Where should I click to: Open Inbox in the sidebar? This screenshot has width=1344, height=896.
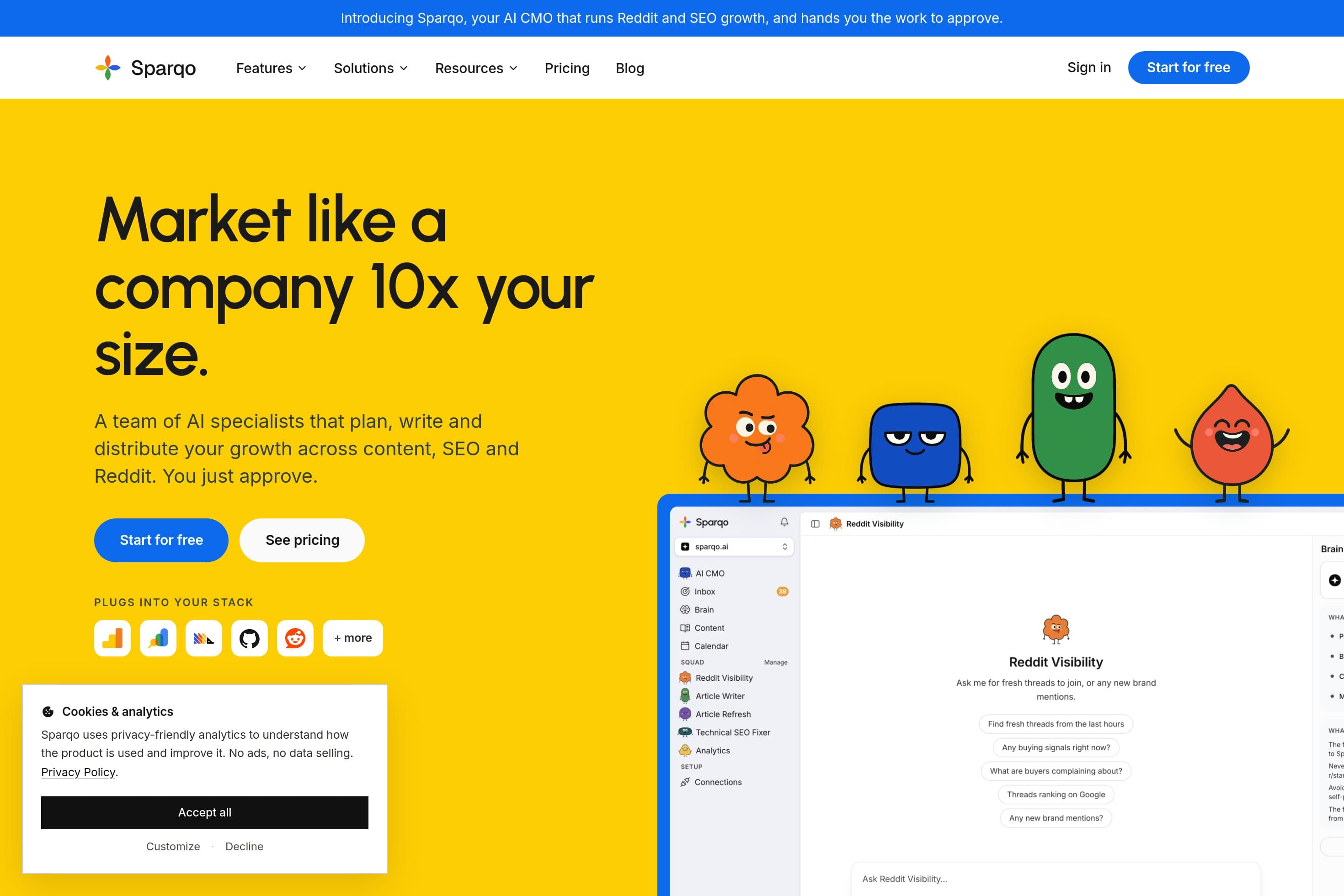coord(734,592)
